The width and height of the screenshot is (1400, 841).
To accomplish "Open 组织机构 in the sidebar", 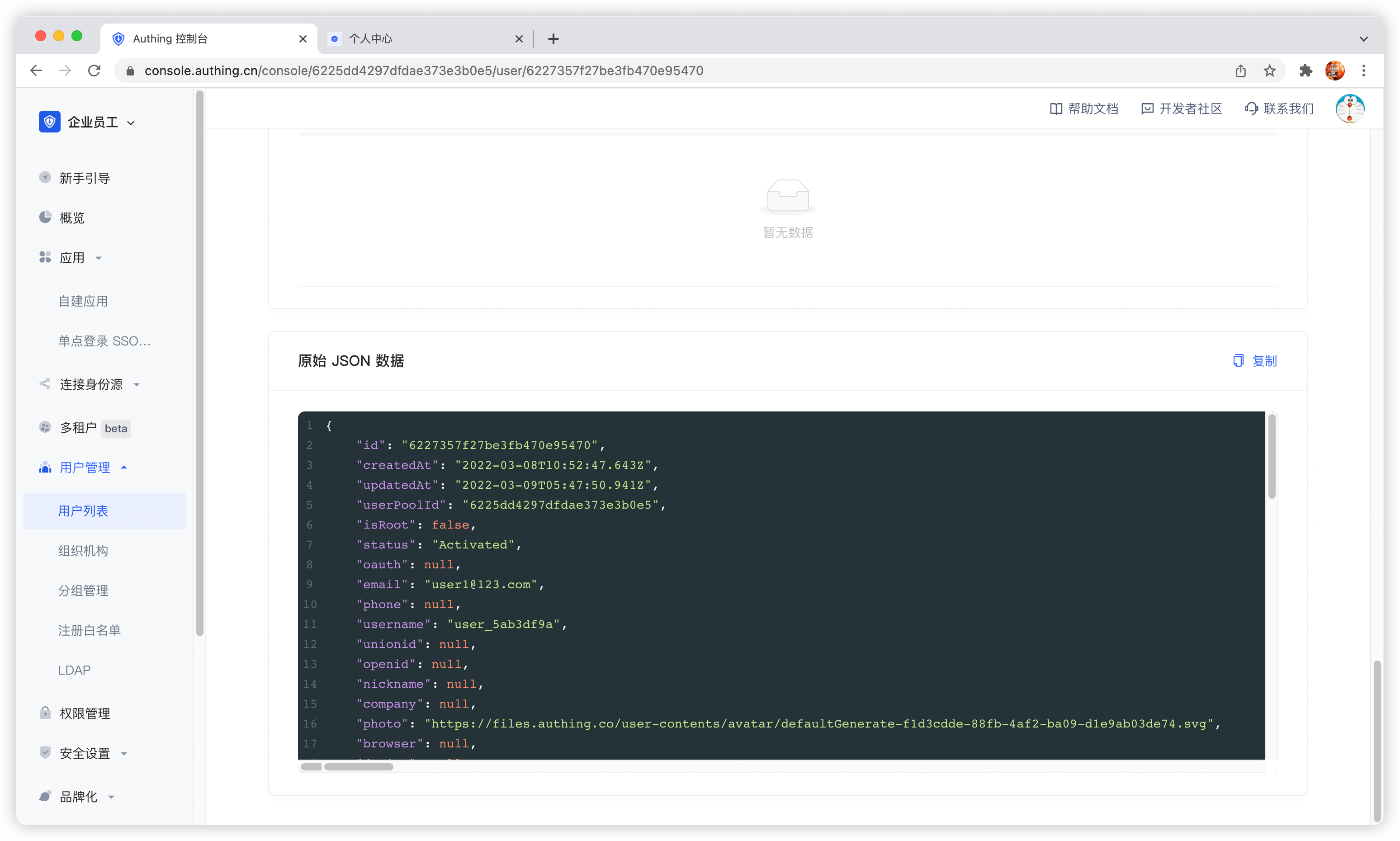I will pos(83,551).
